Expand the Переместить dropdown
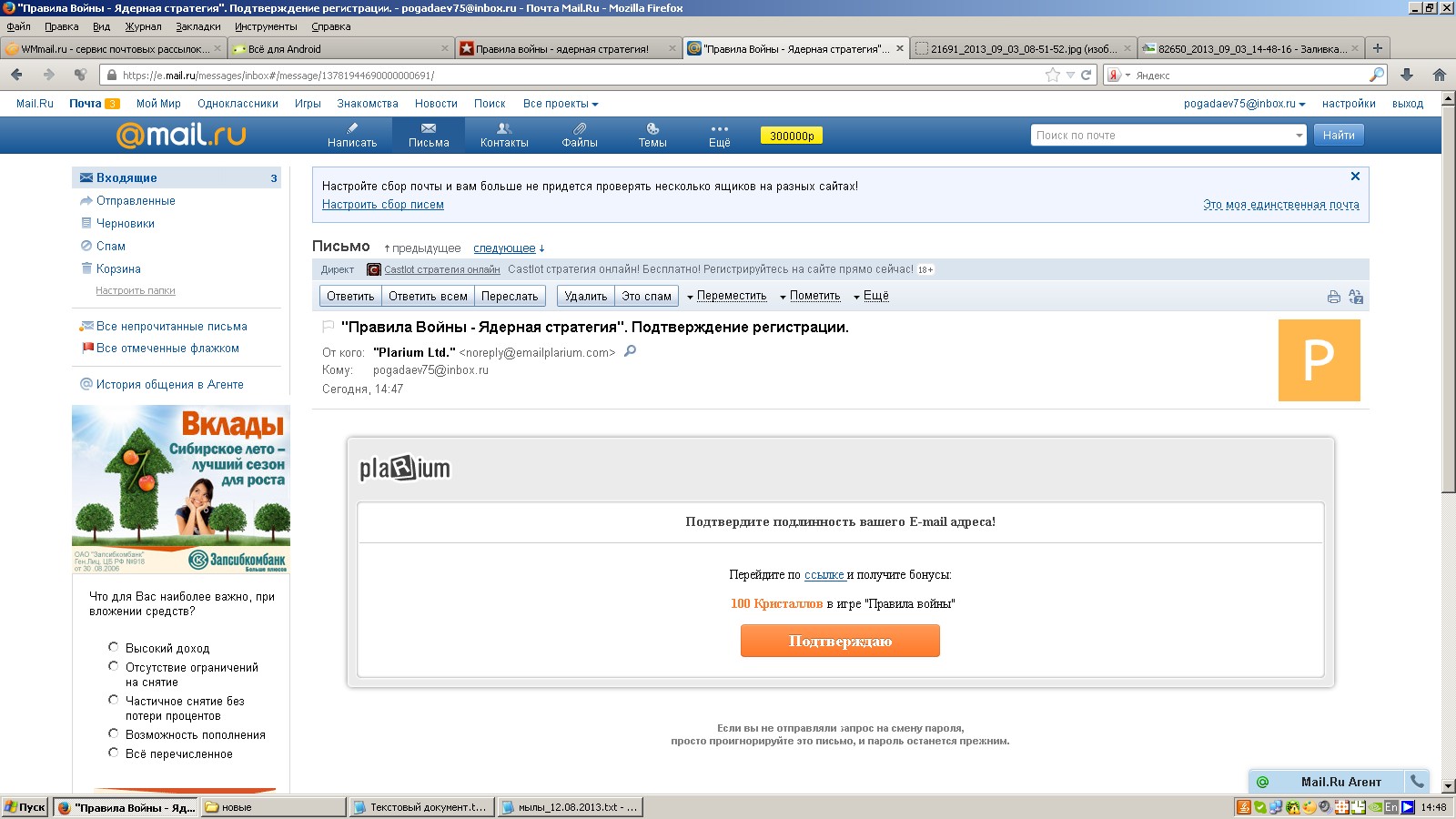The height and width of the screenshot is (819, 1456). point(727,296)
